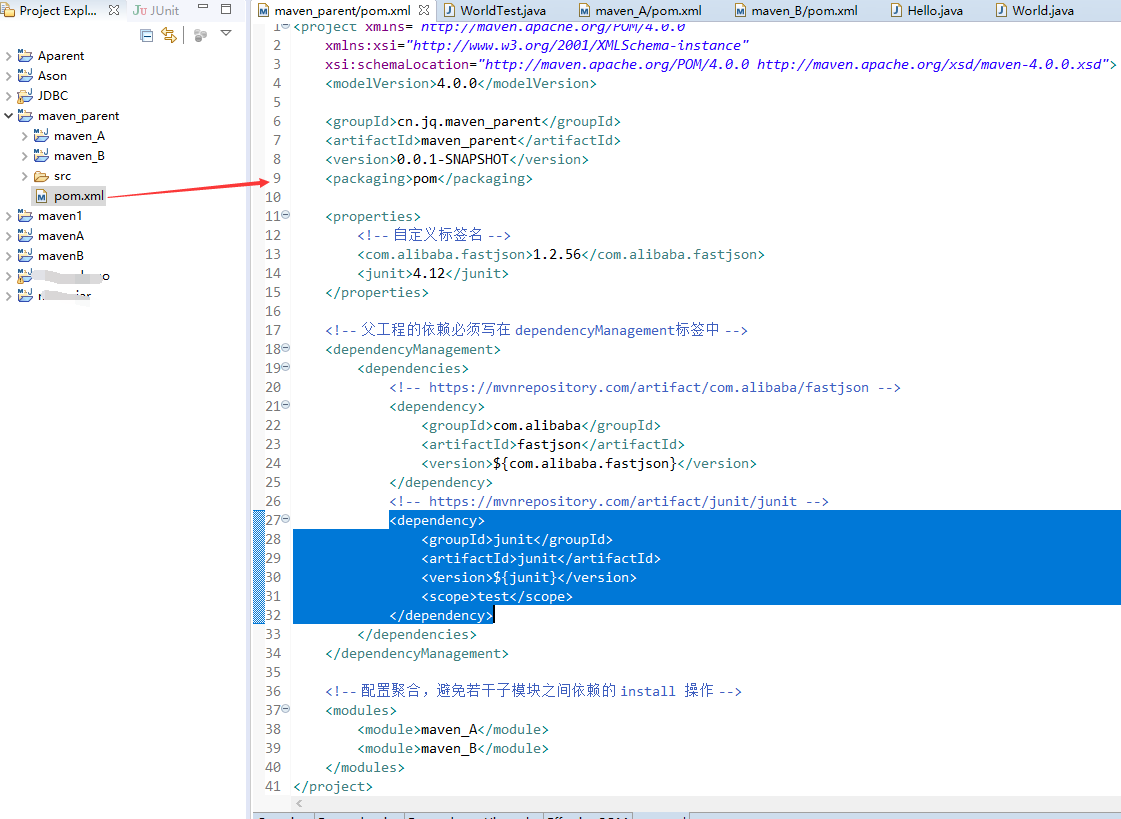Open the maven_A/pom.xml editor tab

pos(648,11)
